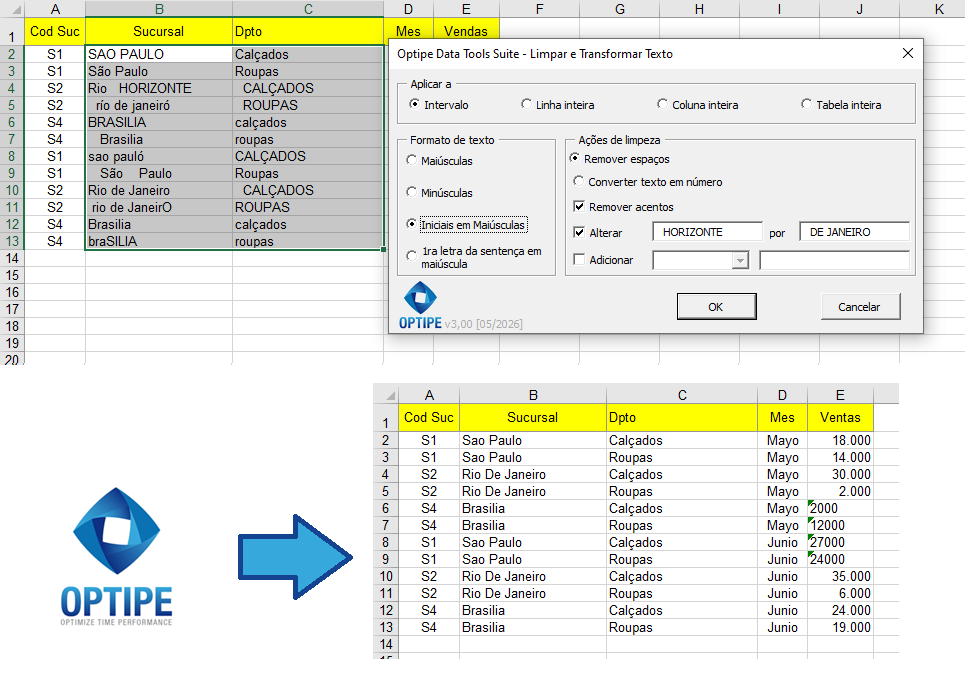Click the Dpto header in upper sheet

tap(308, 31)
